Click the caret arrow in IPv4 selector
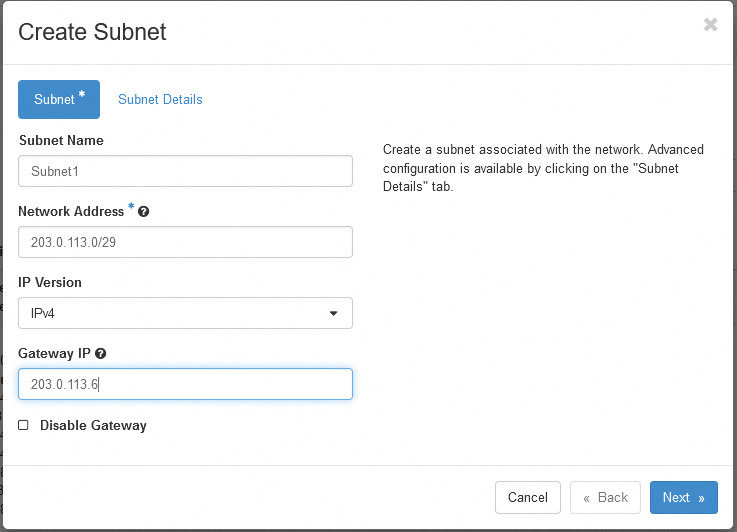 pos(333,314)
